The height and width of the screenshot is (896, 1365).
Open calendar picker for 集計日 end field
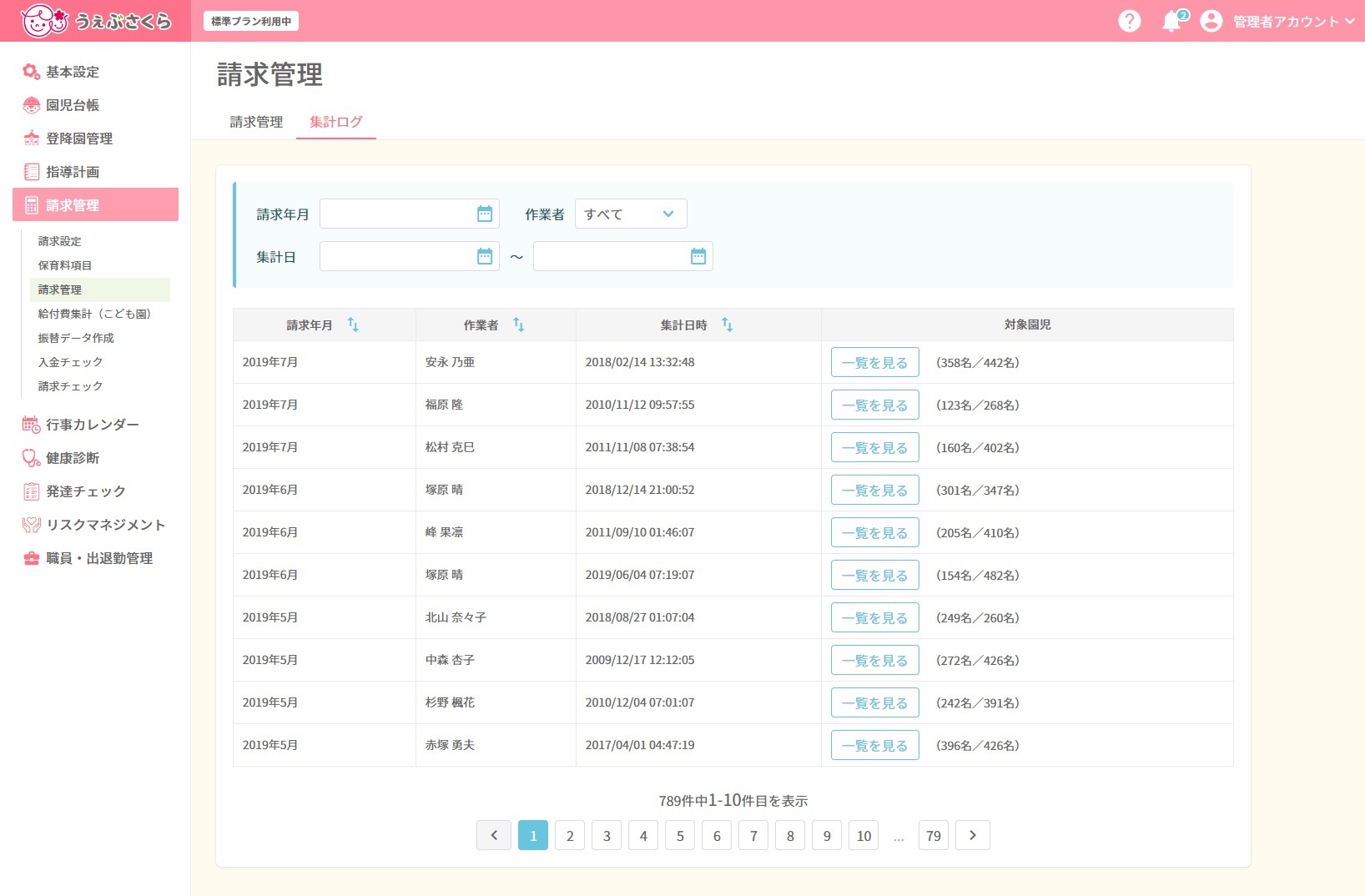[x=698, y=256]
